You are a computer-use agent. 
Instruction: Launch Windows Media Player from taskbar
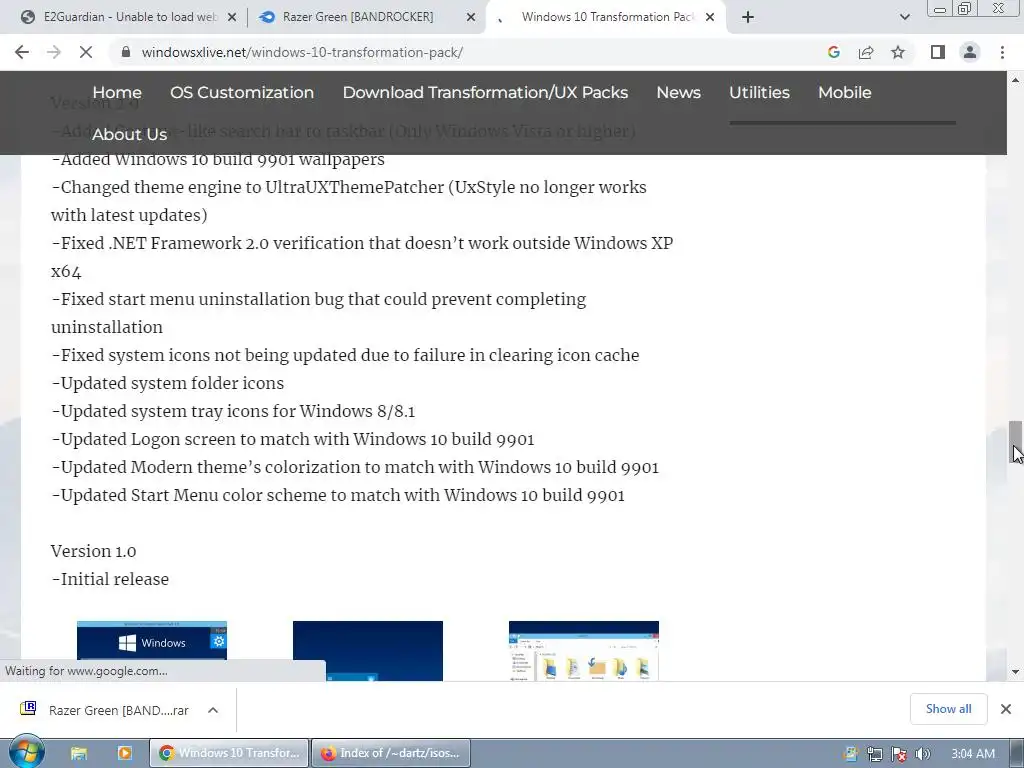(124, 754)
